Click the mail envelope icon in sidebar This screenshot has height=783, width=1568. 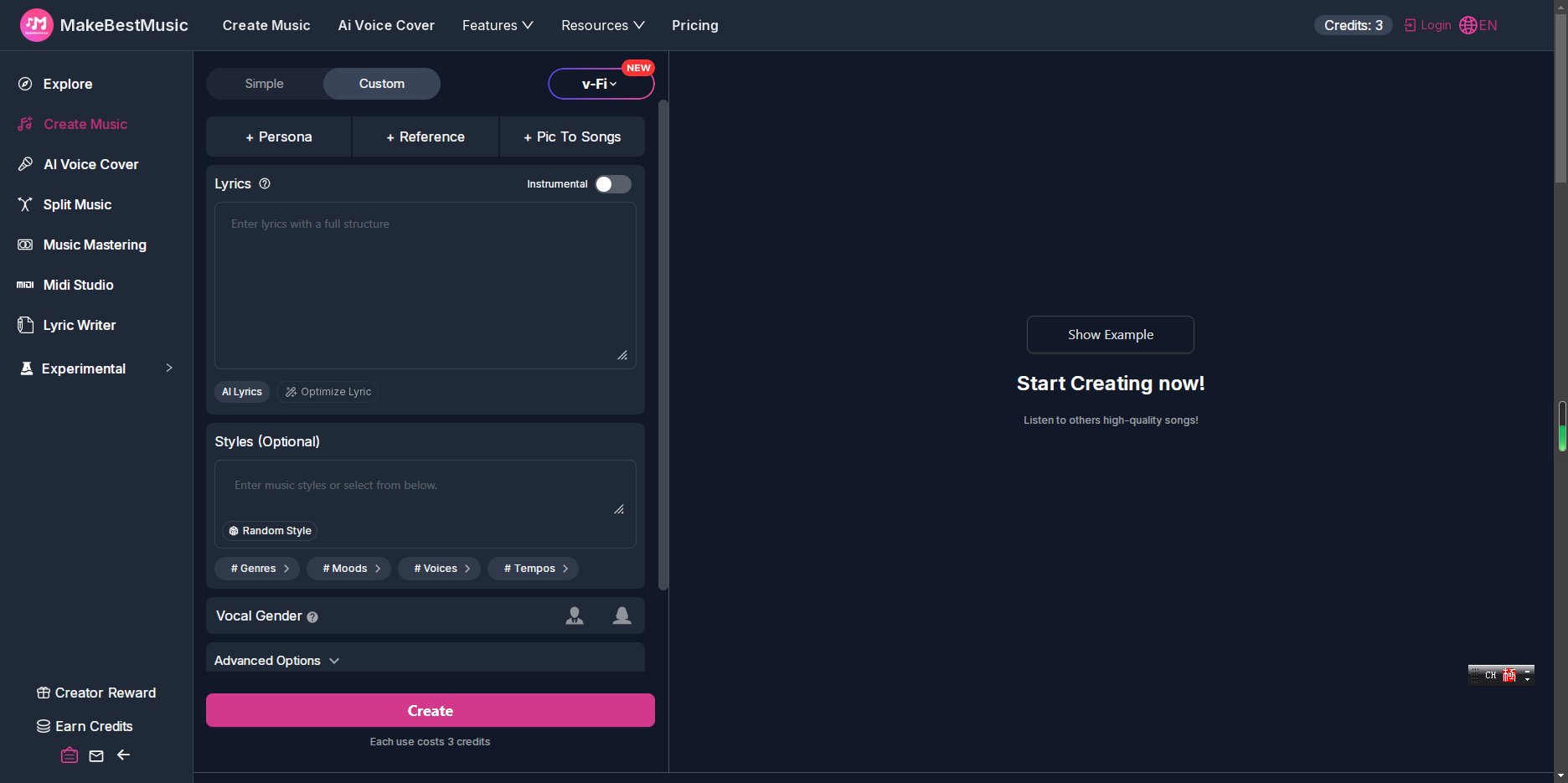pos(96,756)
